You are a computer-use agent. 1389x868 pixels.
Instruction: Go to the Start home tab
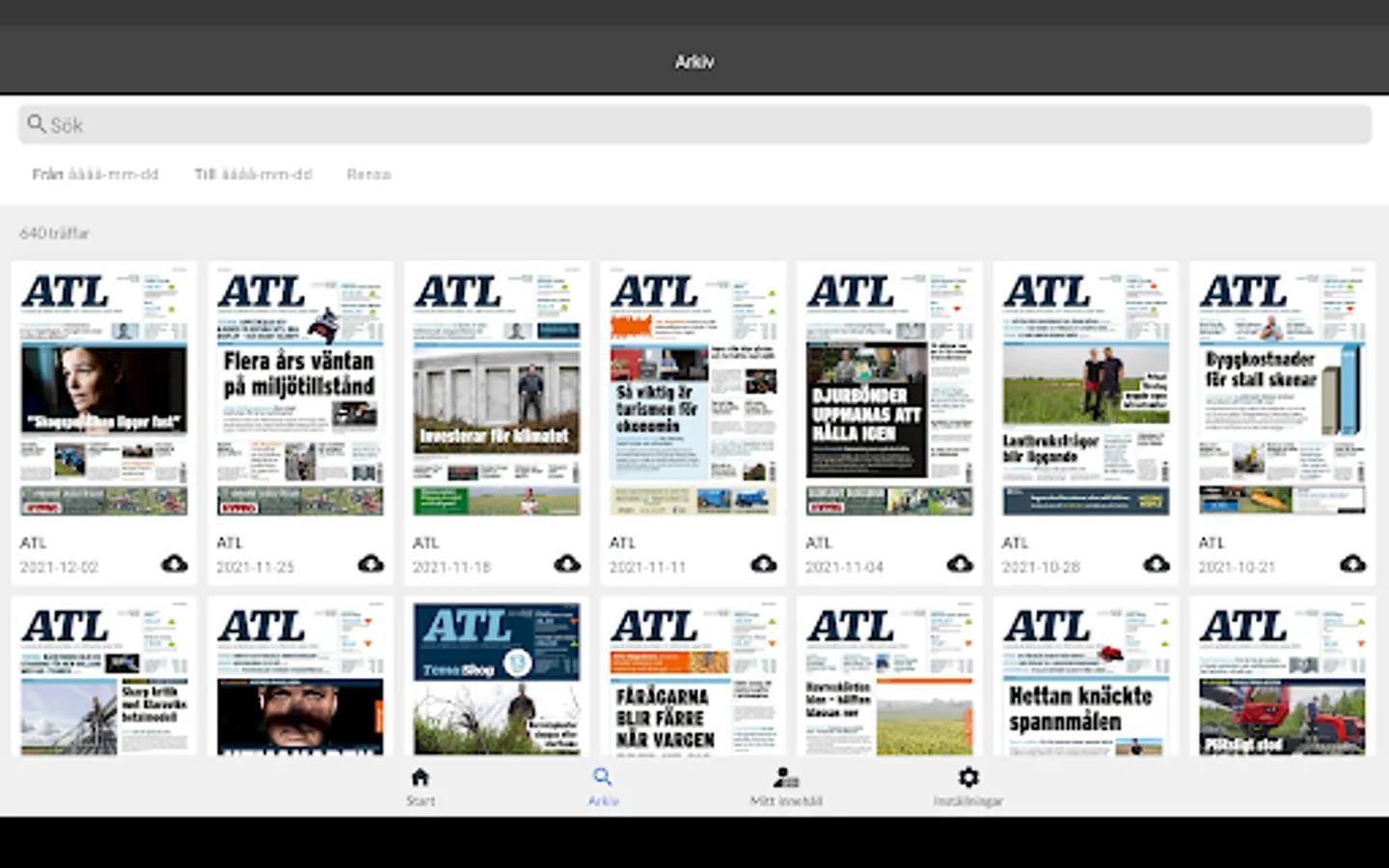(x=421, y=787)
